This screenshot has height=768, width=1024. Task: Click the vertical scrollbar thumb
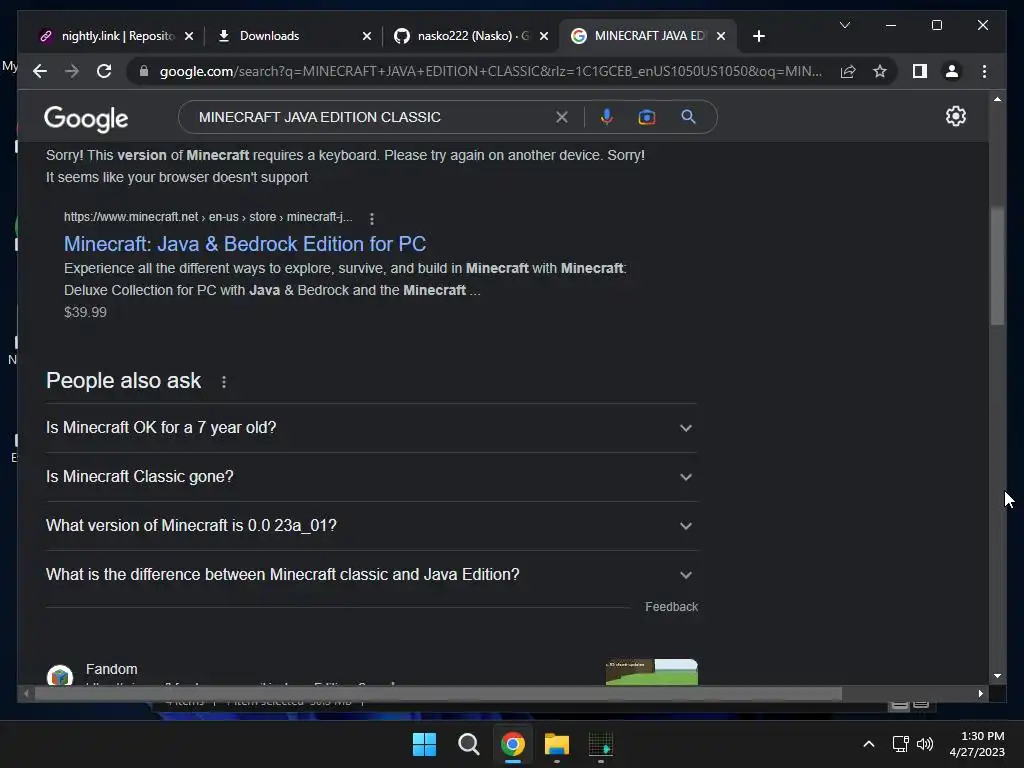(997, 266)
